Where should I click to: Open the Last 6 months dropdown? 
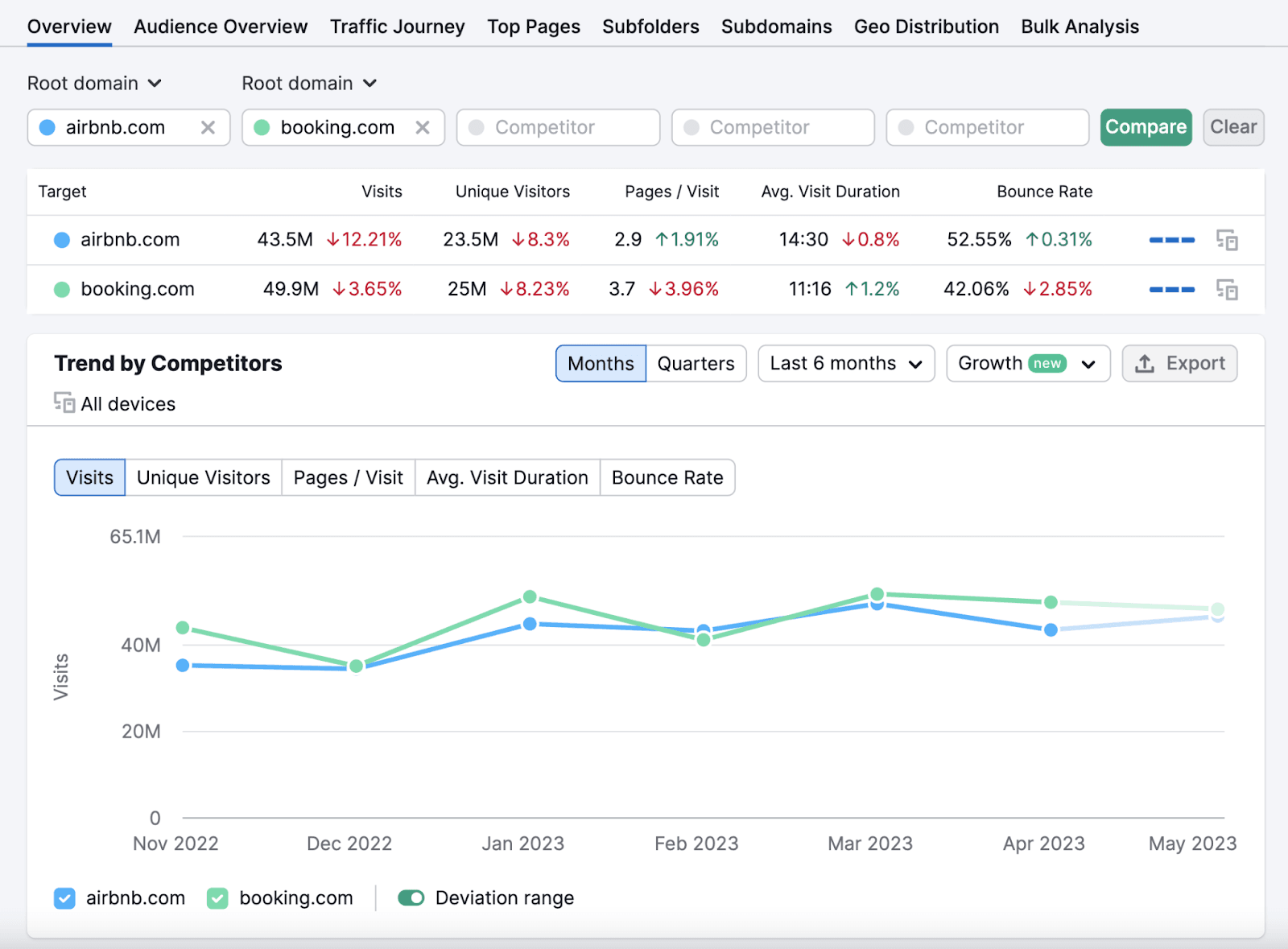click(845, 363)
